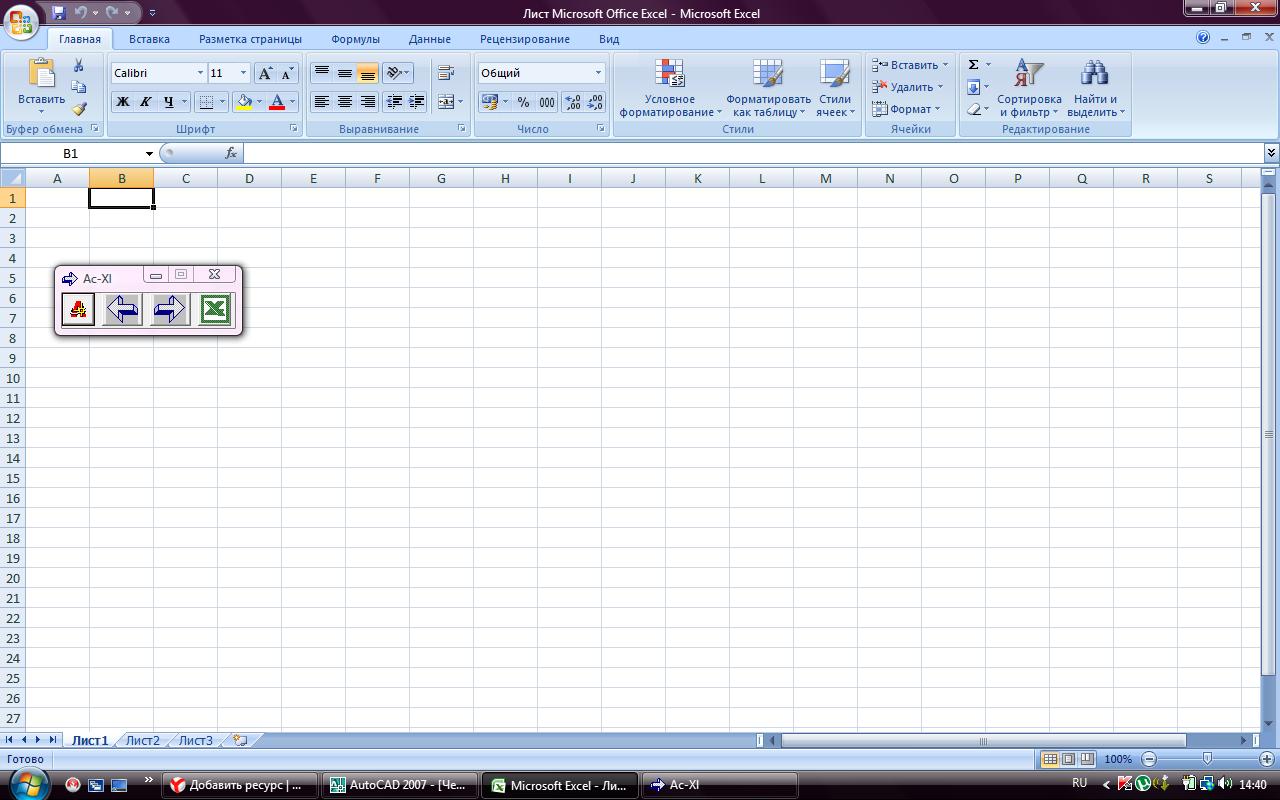Apply the yellow fill color swatch
The image size is (1280, 800).
(243, 102)
